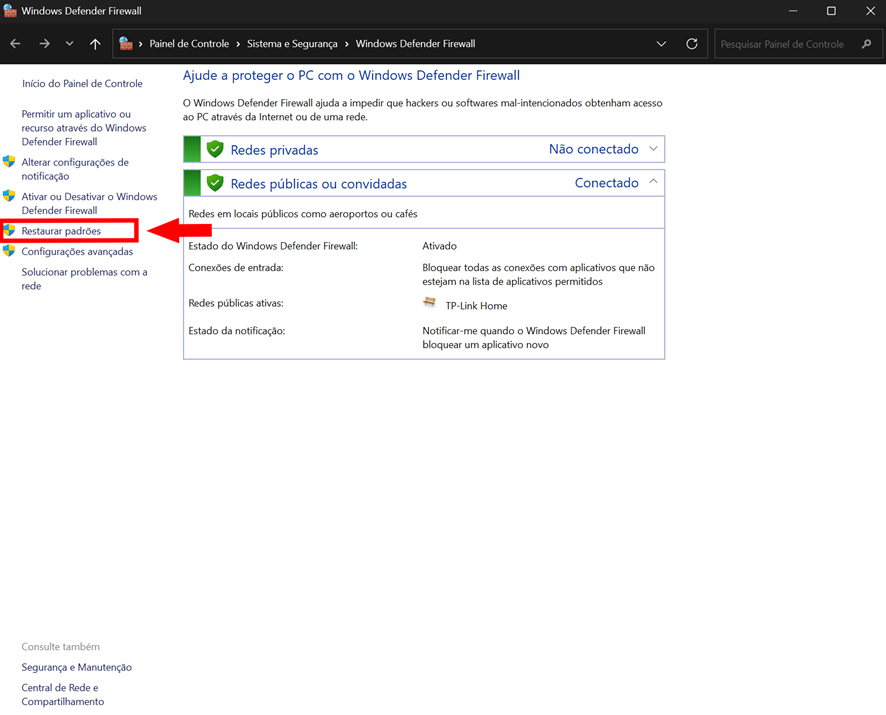The width and height of the screenshot is (886, 715).
Task: Go up one folder level arrow
Action: (95, 44)
